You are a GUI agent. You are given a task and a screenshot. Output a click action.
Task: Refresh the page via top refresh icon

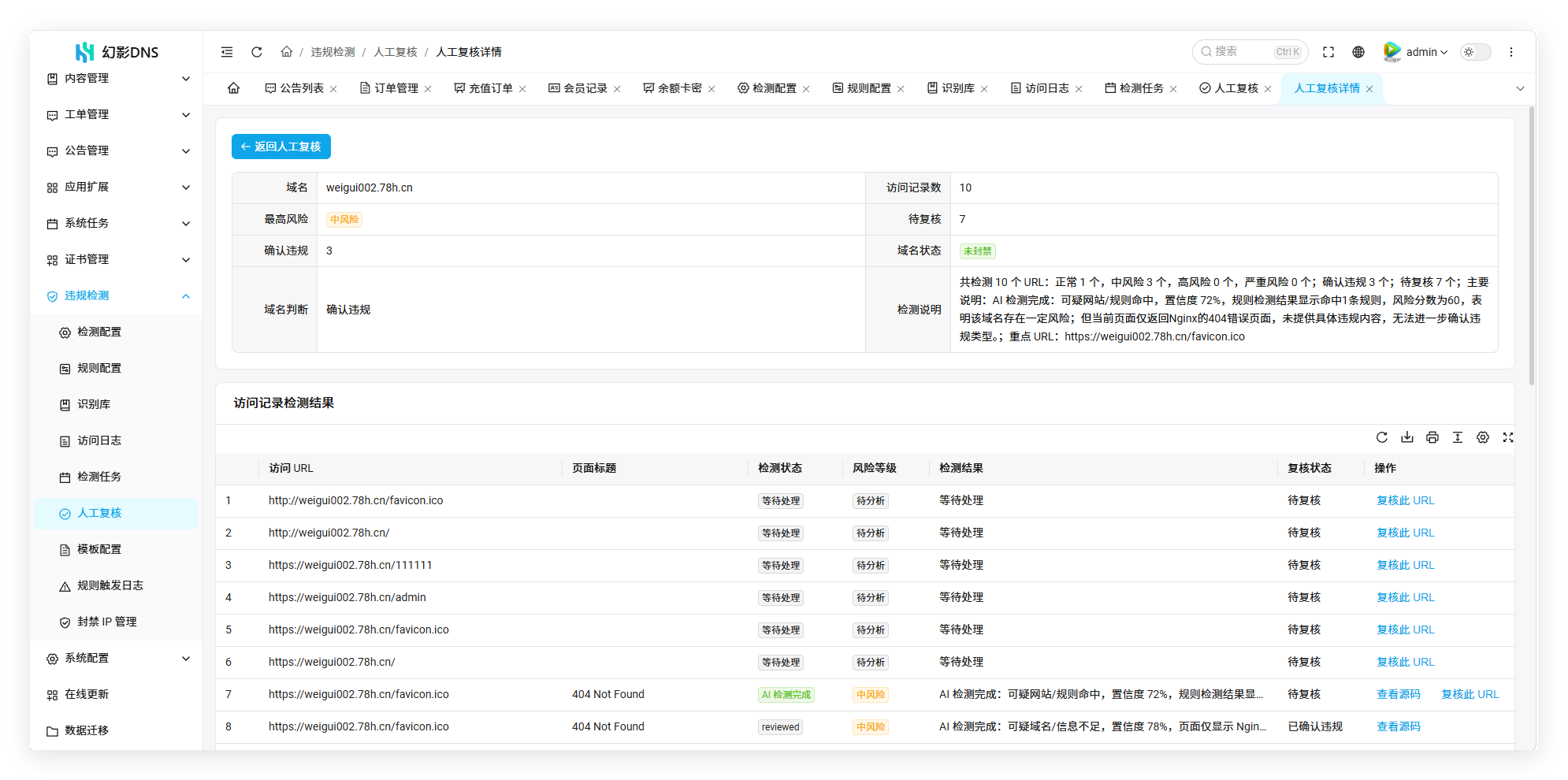pos(257,52)
